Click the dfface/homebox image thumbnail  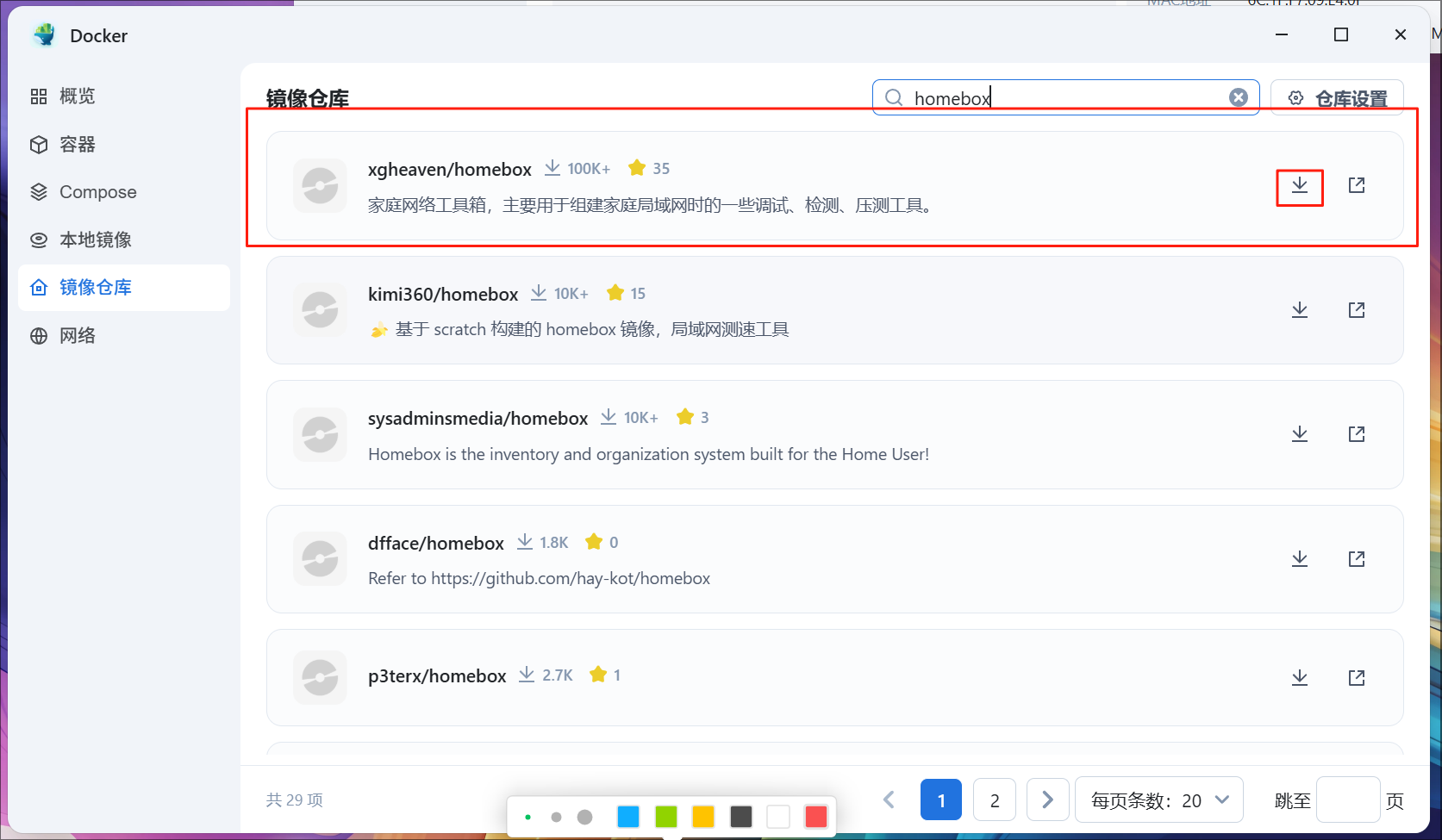pyautogui.click(x=320, y=559)
